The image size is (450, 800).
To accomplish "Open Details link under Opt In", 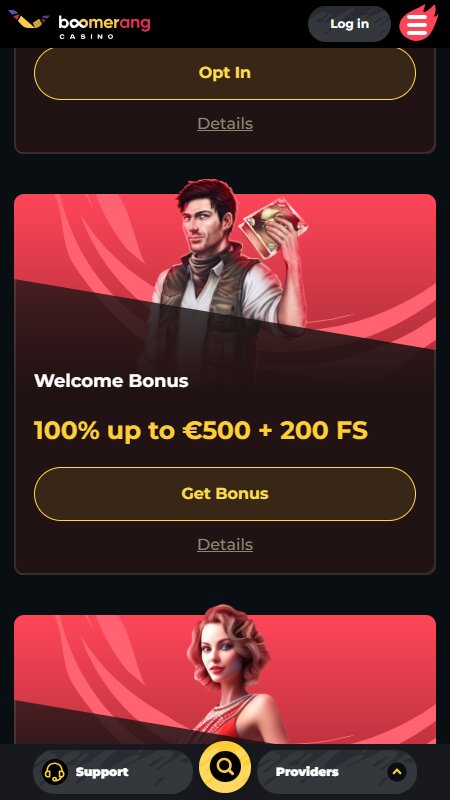I will tap(225, 123).
